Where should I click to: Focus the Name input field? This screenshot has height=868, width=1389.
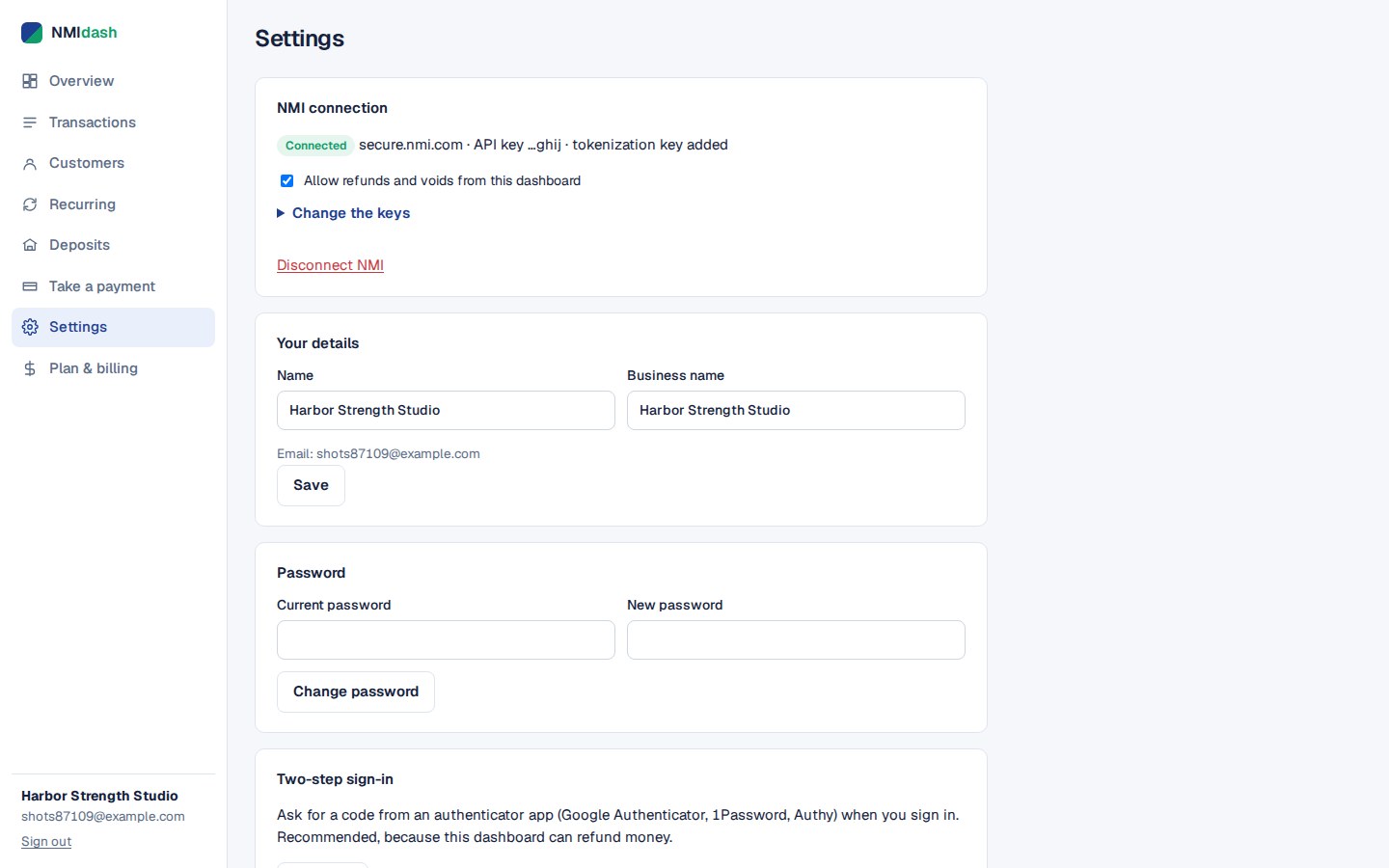[x=446, y=410]
